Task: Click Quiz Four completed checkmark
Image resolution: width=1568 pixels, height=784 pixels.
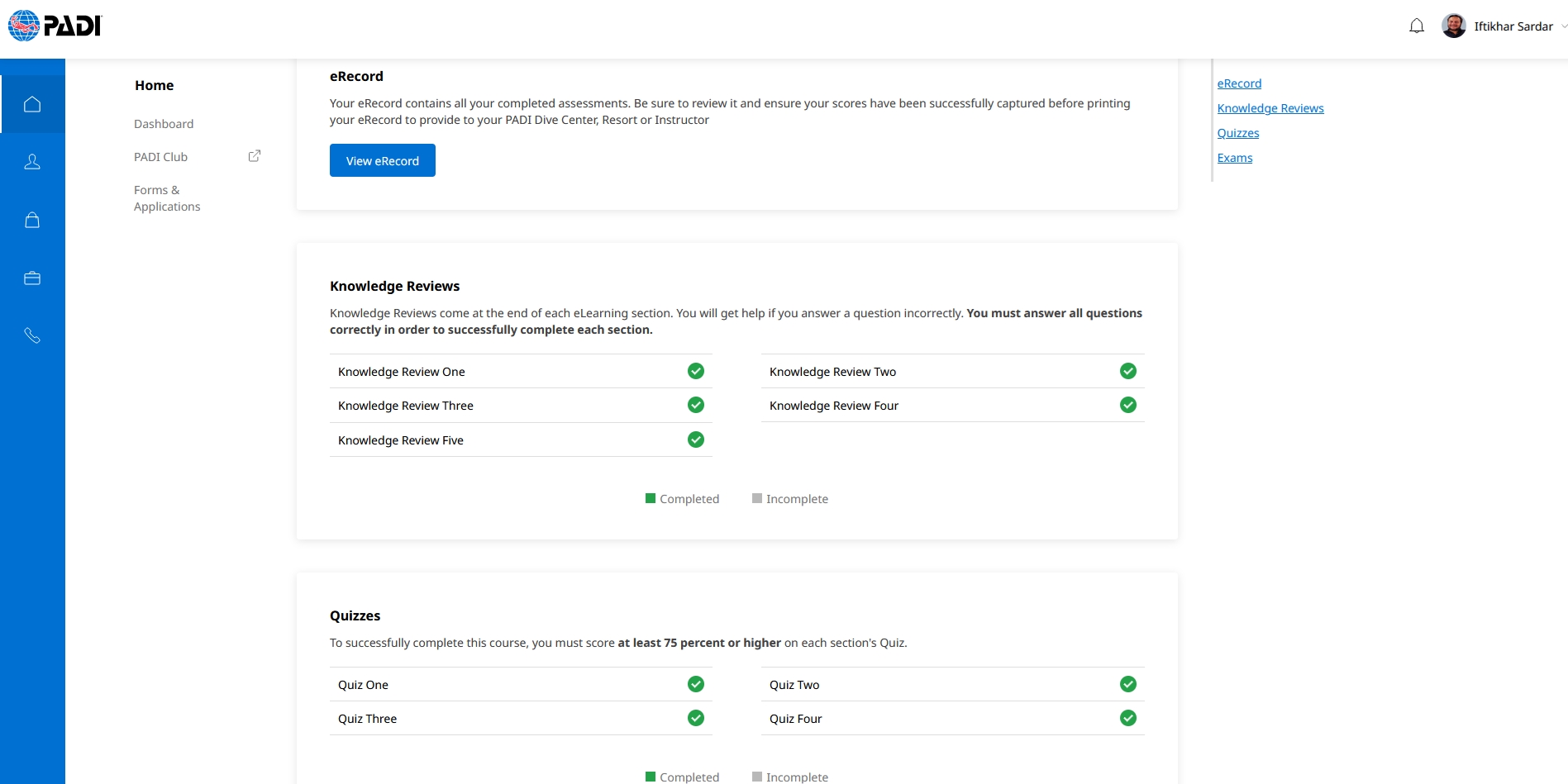Action: coord(1128,718)
